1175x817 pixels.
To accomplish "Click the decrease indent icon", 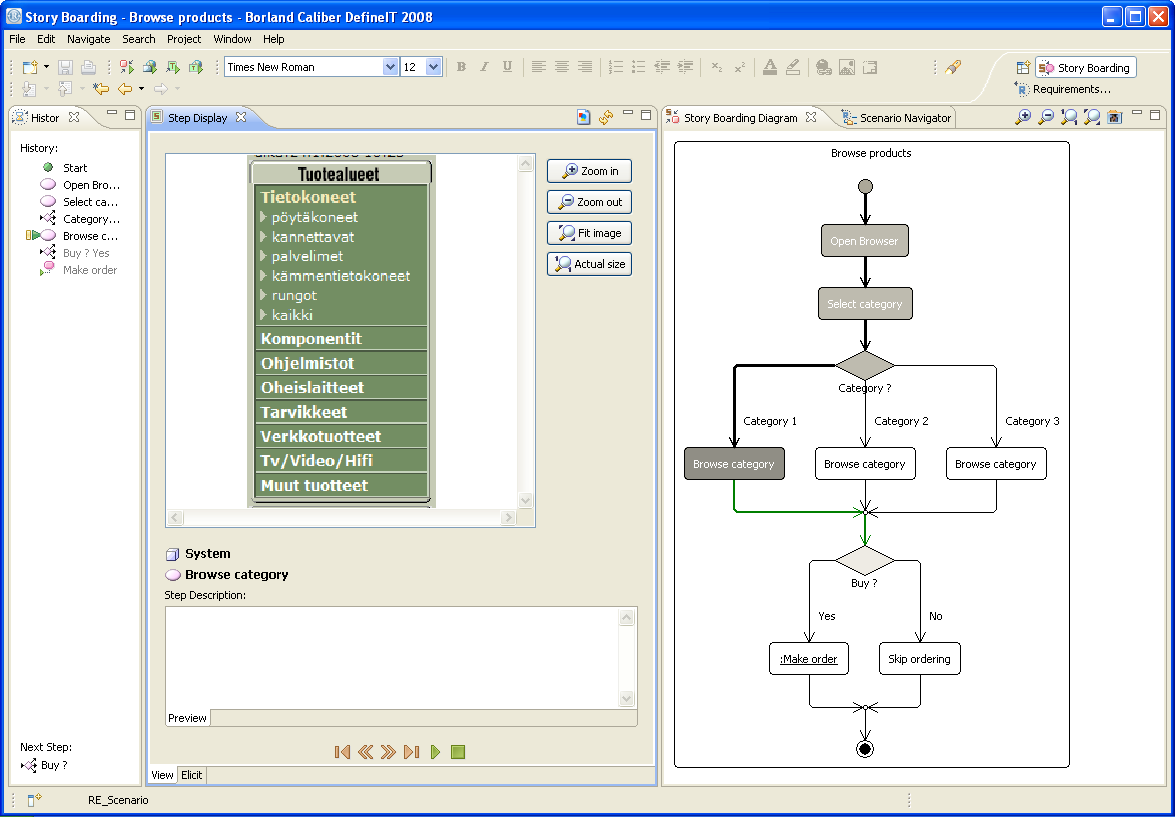I will pyautogui.click(x=662, y=67).
